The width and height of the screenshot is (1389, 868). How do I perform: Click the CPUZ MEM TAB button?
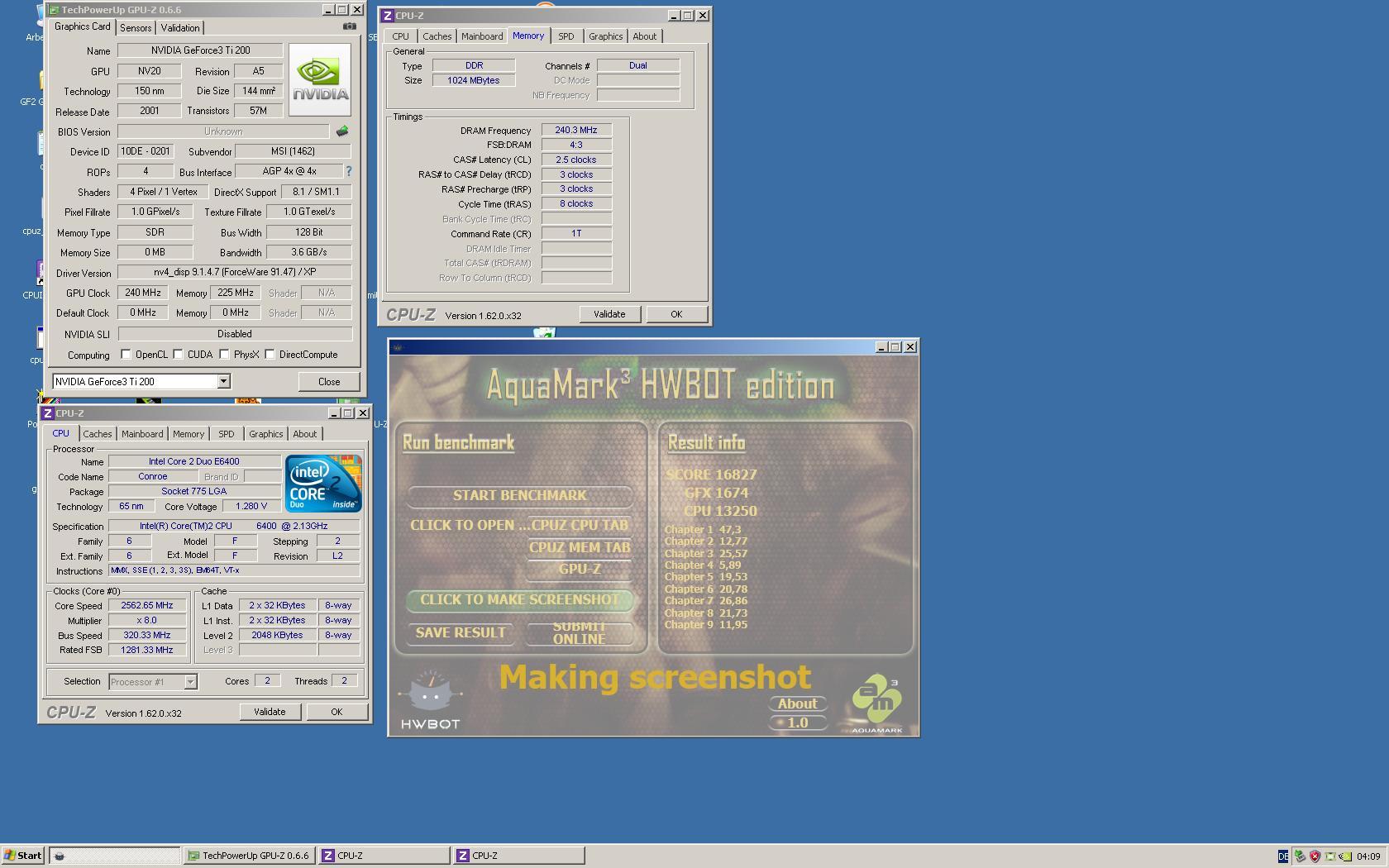580,548
